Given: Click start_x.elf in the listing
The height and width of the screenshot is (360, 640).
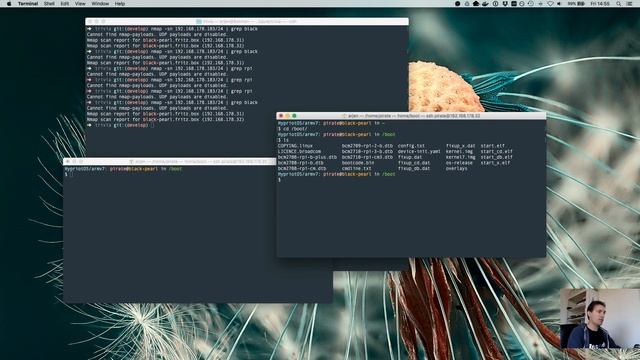Looking at the screenshot, I should [x=495, y=163].
